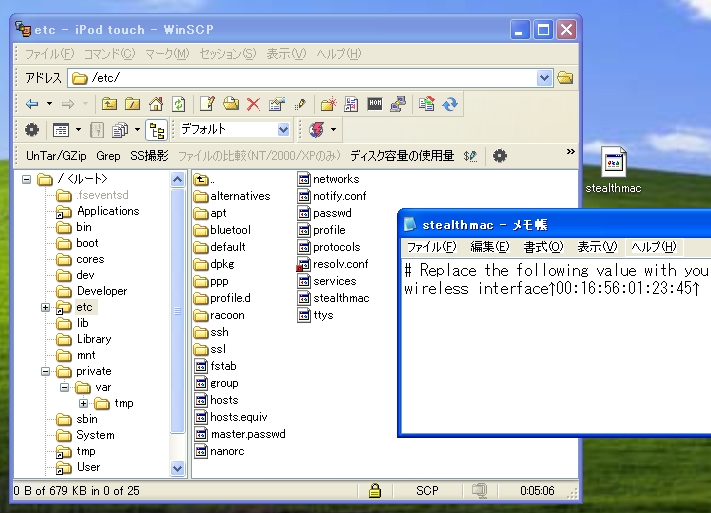Create a new directory with sparkle folder icon
Viewport: 711px width, 513px height.
coord(328,104)
